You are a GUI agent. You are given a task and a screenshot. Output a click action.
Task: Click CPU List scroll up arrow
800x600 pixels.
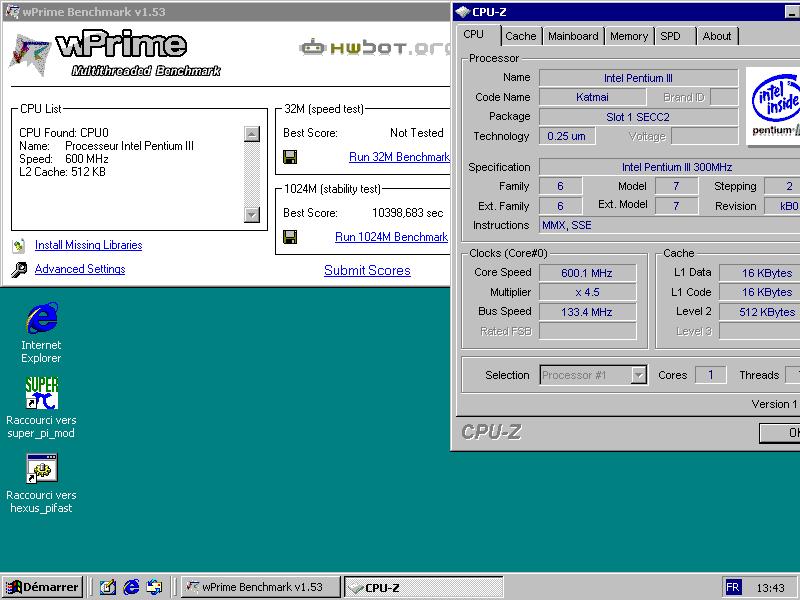[x=252, y=134]
